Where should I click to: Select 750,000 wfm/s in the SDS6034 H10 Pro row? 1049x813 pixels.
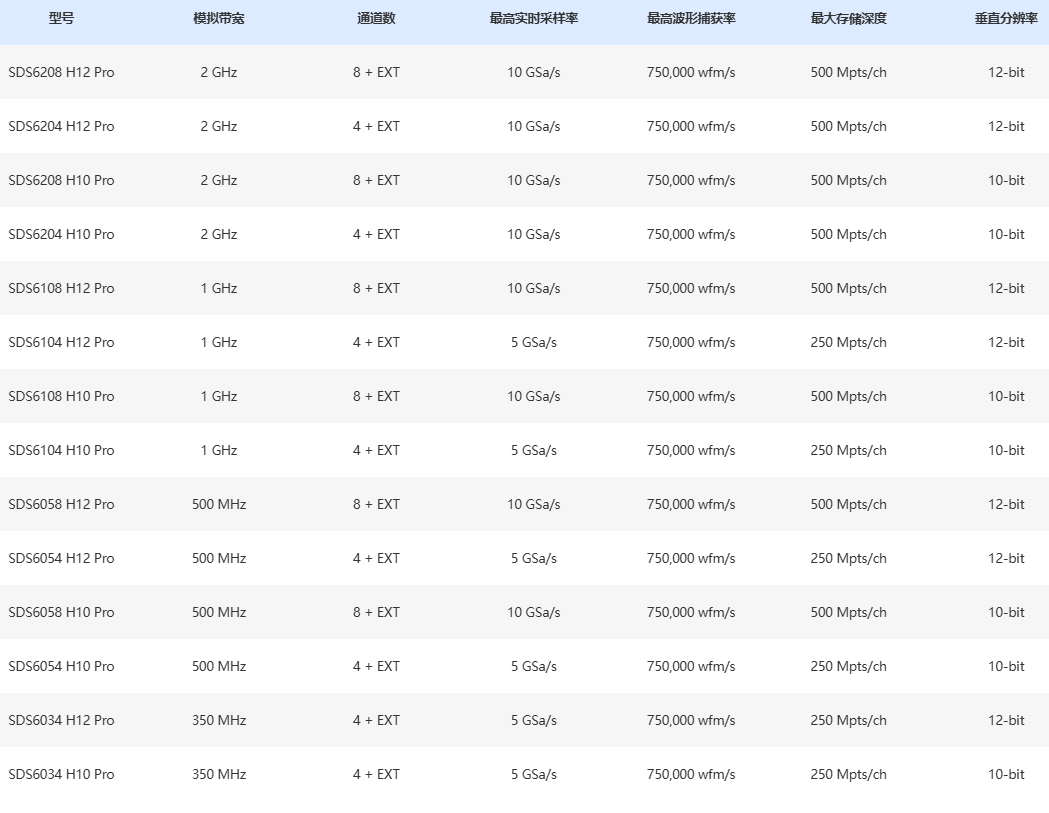(x=691, y=774)
